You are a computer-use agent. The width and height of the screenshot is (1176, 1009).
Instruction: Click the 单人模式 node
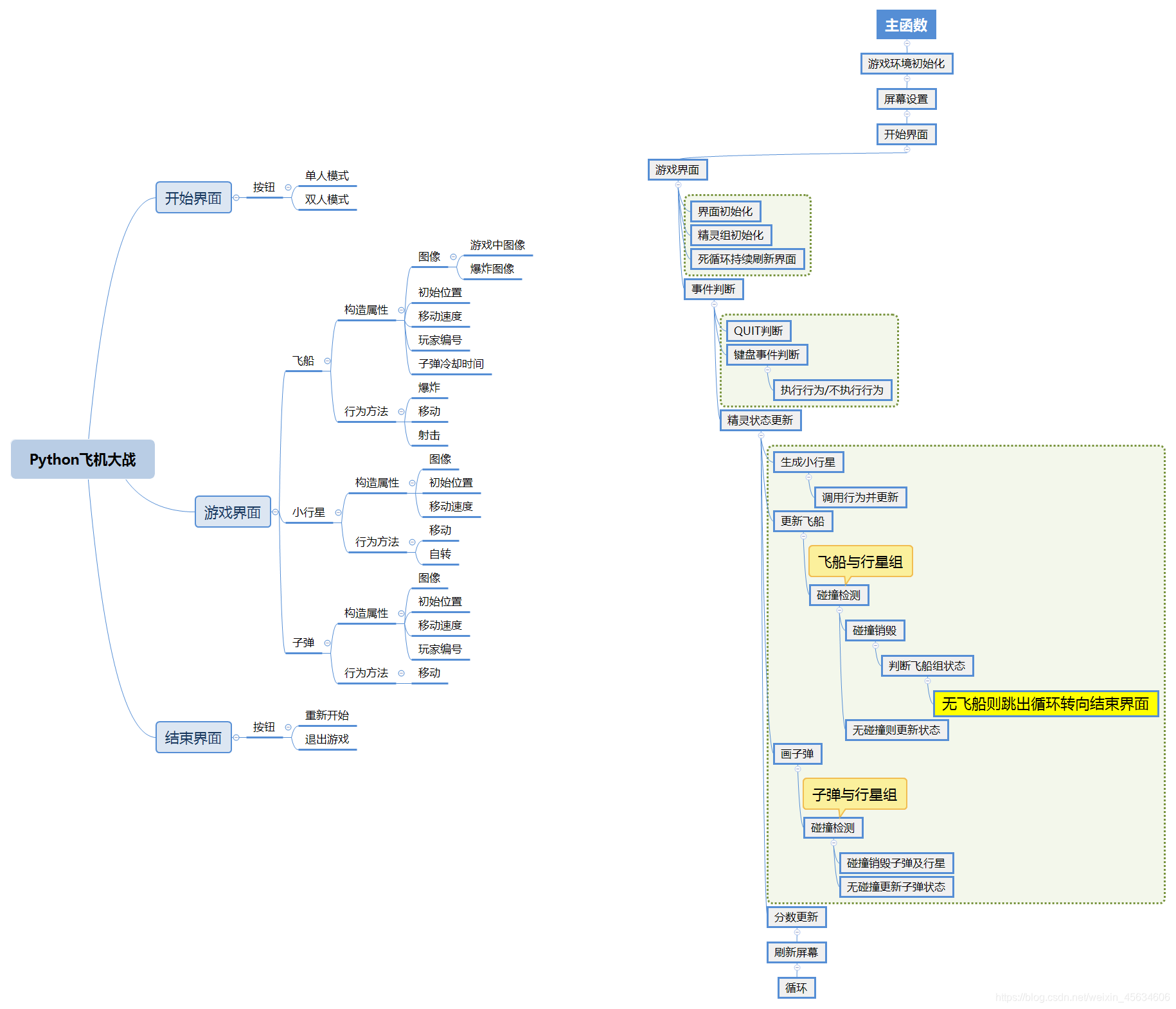coord(327,175)
